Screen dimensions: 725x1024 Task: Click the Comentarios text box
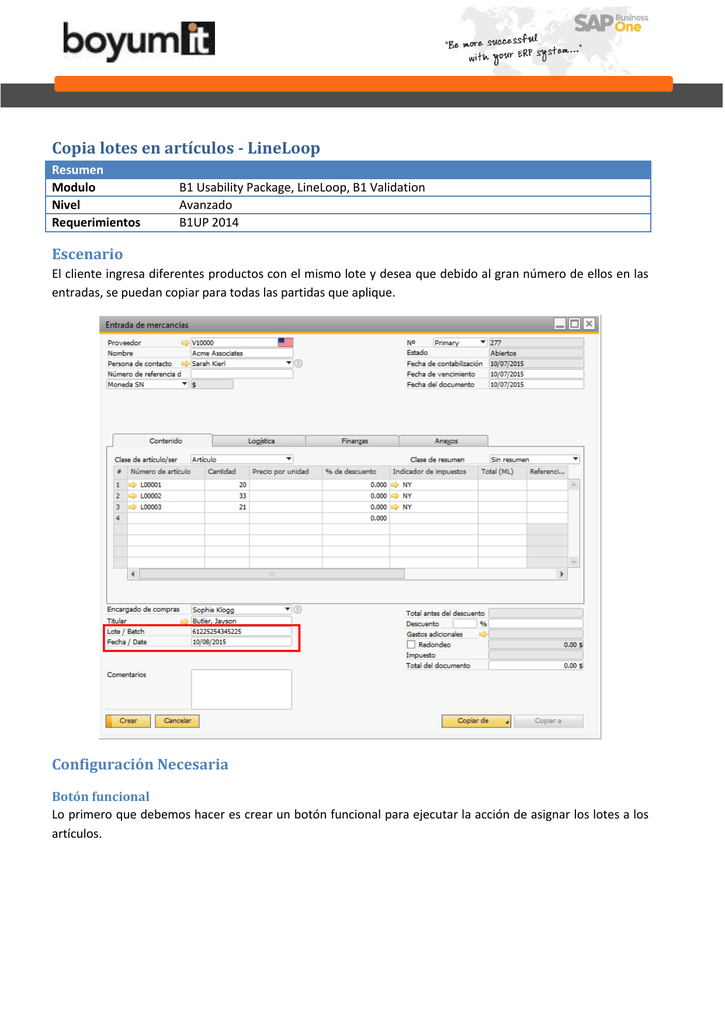241,689
